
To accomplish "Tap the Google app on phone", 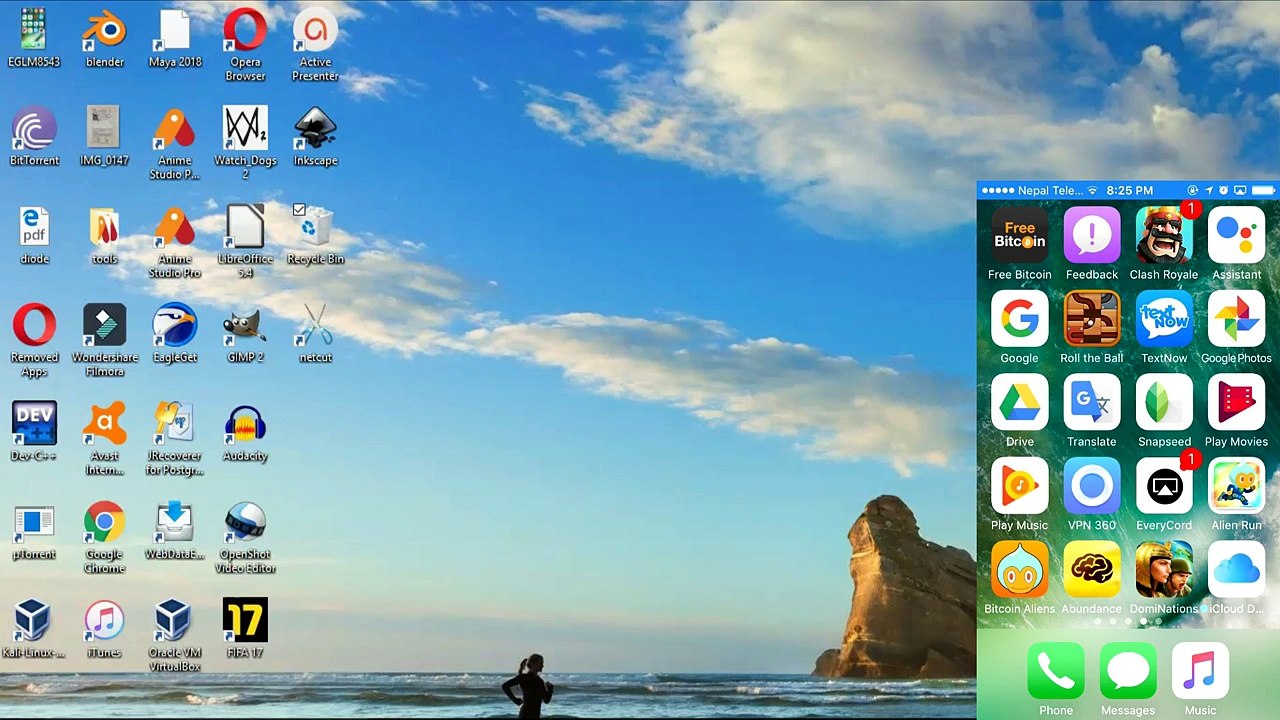I will tap(1019, 320).
